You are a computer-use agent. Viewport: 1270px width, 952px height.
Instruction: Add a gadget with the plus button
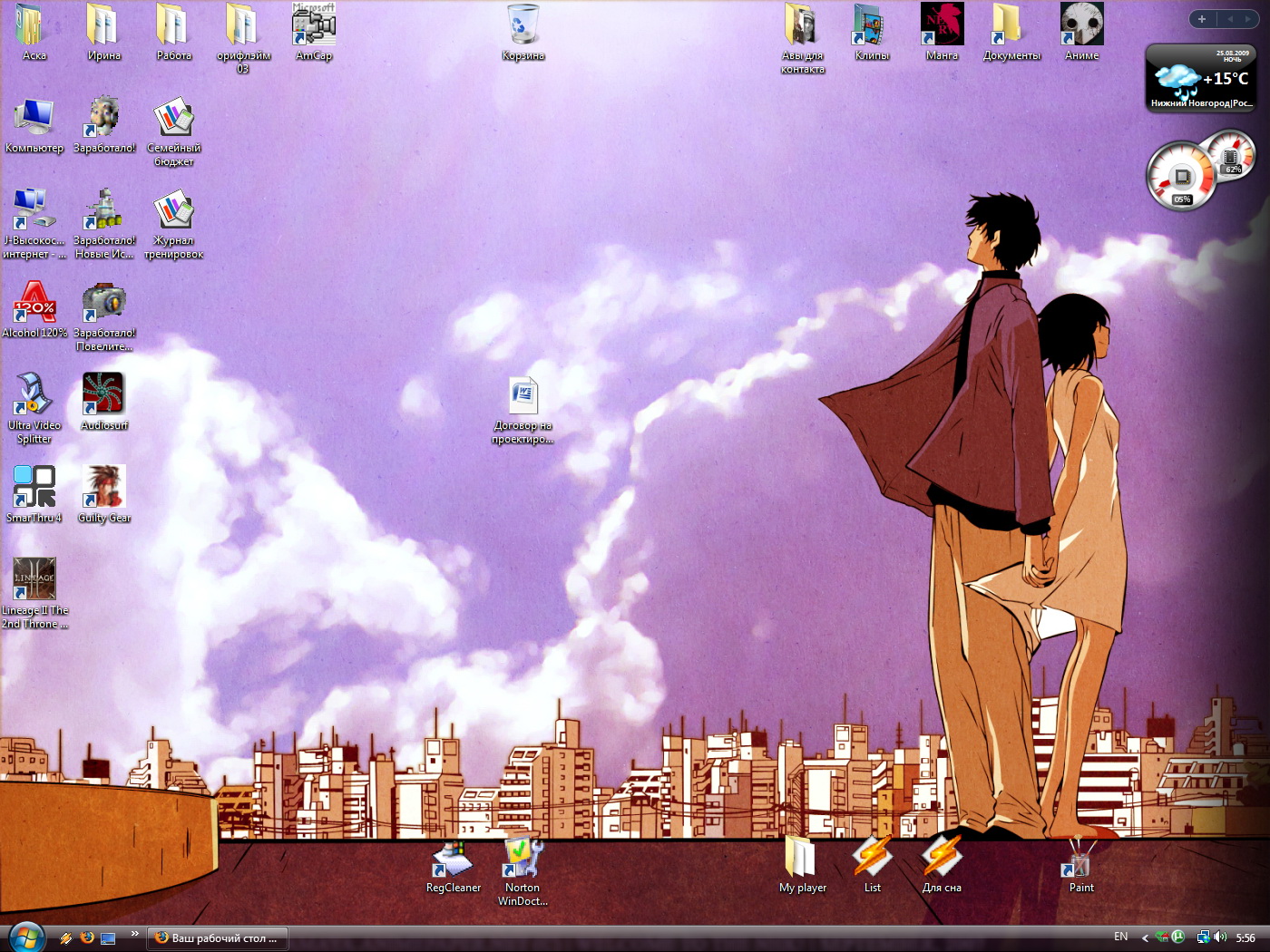(1201, 18)
